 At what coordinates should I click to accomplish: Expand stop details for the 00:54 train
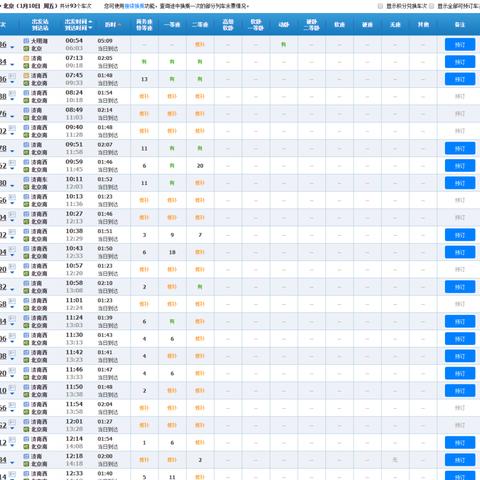coord(12,48)
